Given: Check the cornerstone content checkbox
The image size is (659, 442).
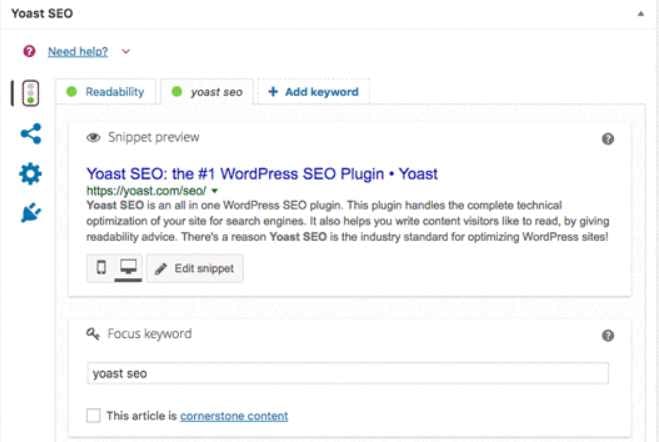Looking at the screenshot, I should [x=93, y=416].
